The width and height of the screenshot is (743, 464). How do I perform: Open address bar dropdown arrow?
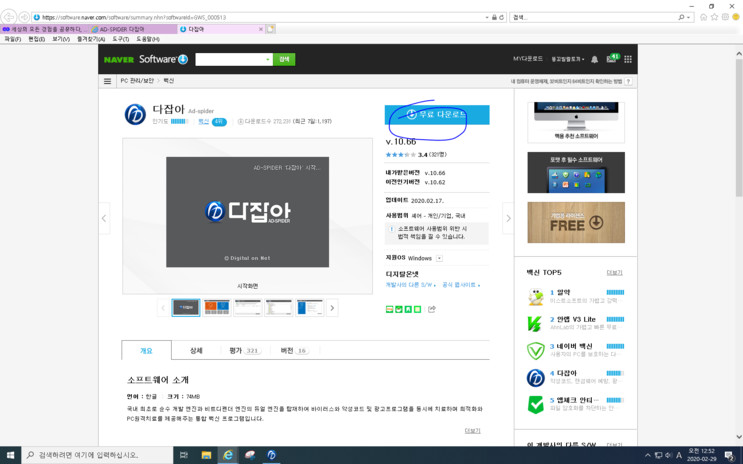tap(487, 17)
